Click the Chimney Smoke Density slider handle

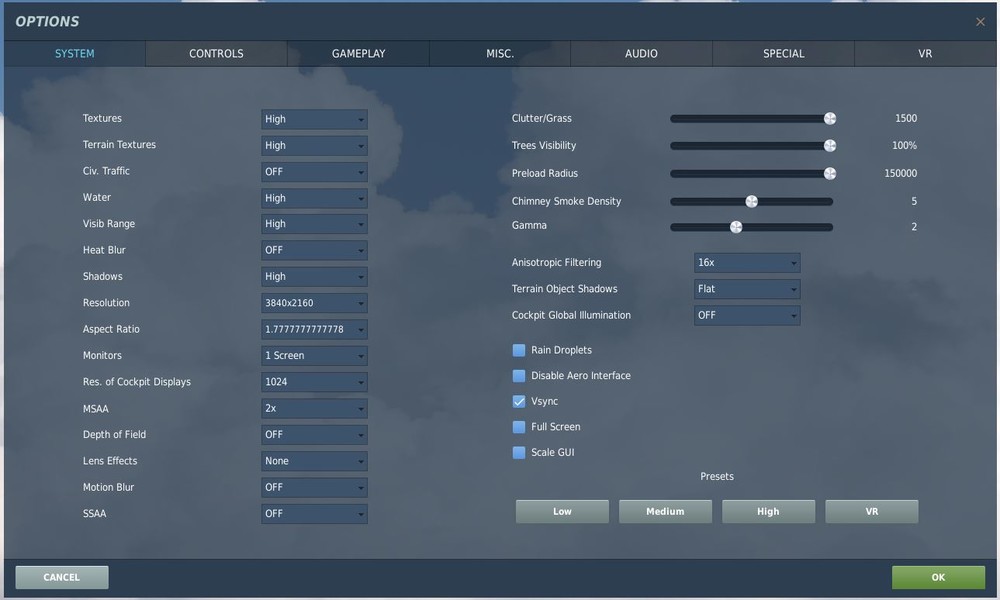point(752,201)
